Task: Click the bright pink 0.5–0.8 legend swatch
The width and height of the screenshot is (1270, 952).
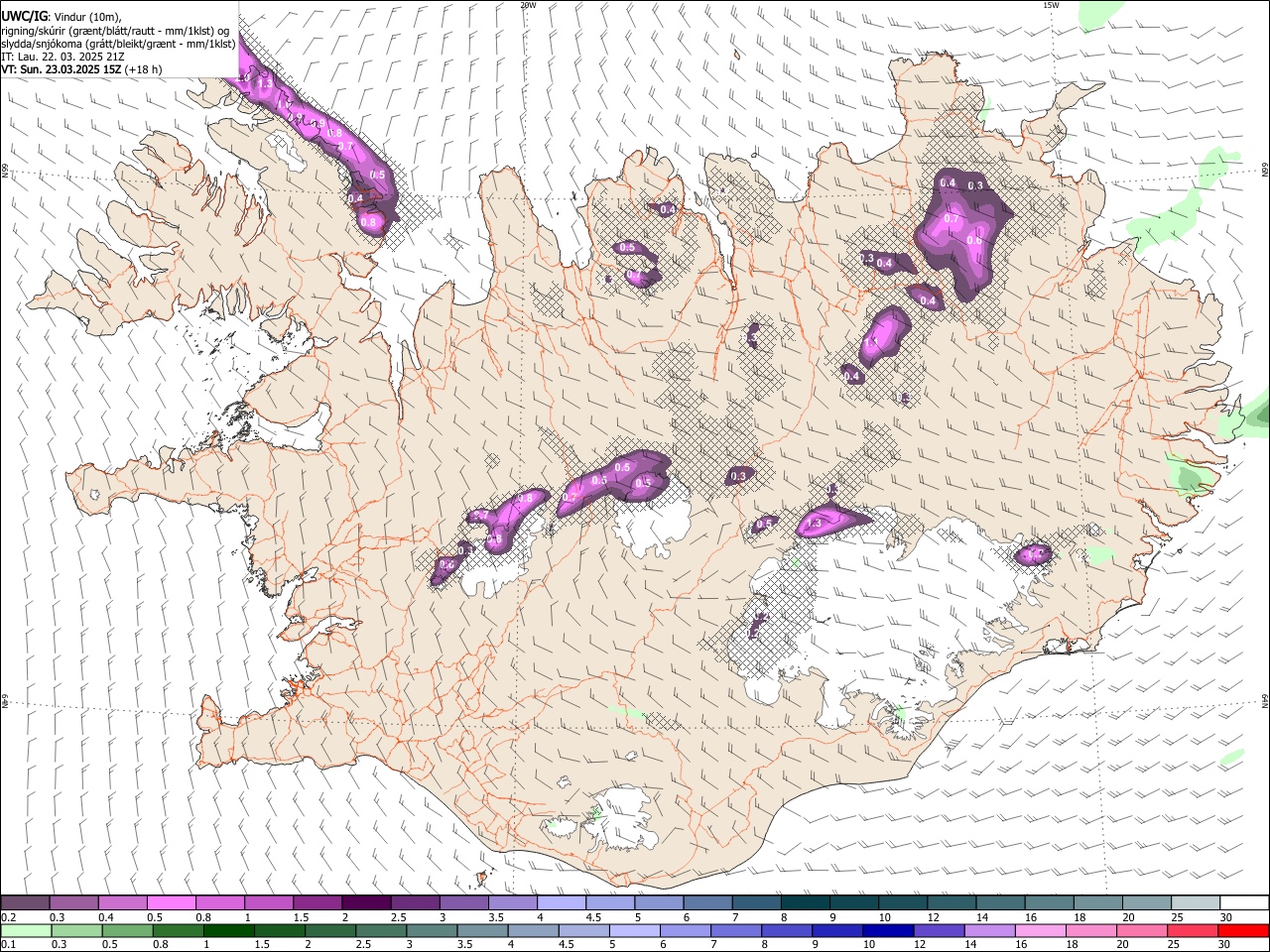Action: 172,902
